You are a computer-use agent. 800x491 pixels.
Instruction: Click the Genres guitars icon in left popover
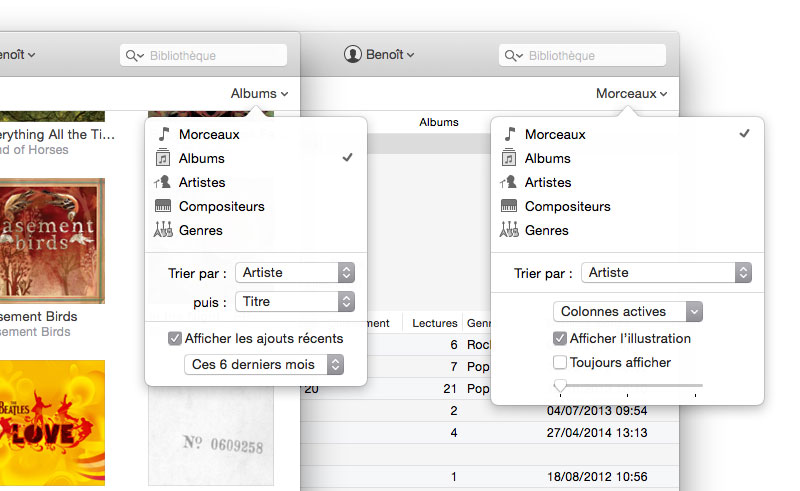click(x=163, y=230)
